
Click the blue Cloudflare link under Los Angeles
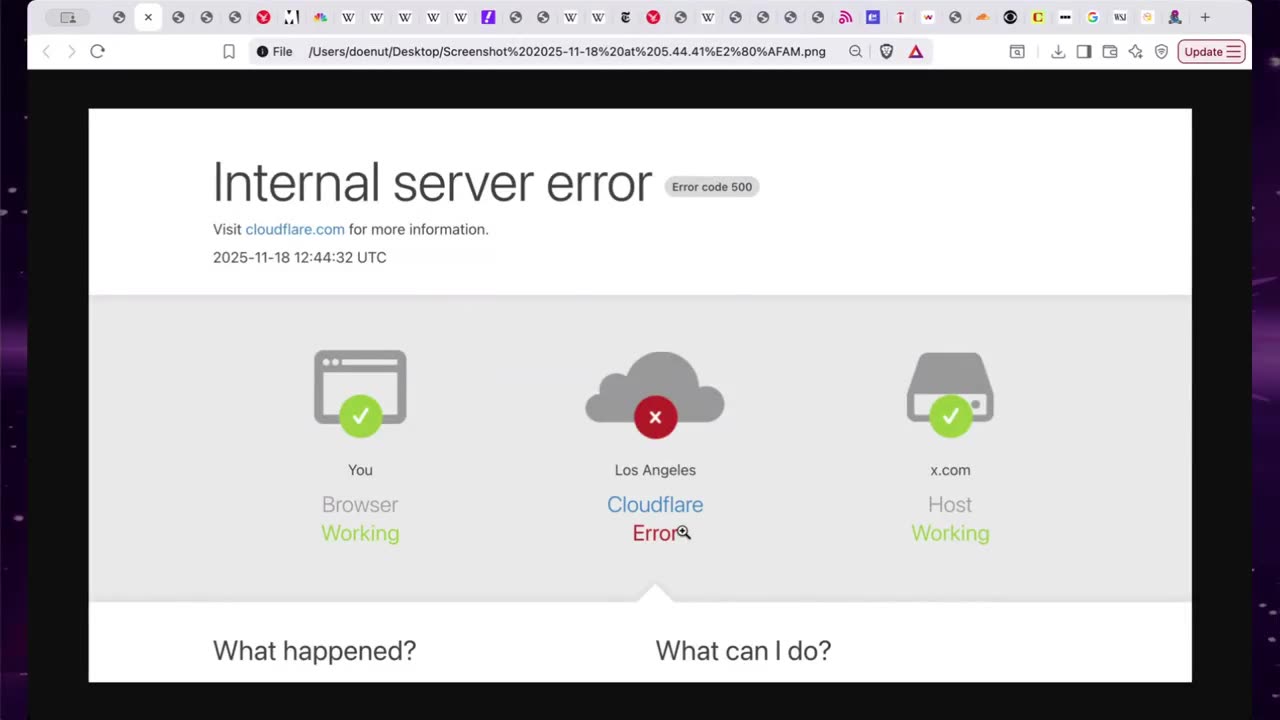[x=655, y=505]
